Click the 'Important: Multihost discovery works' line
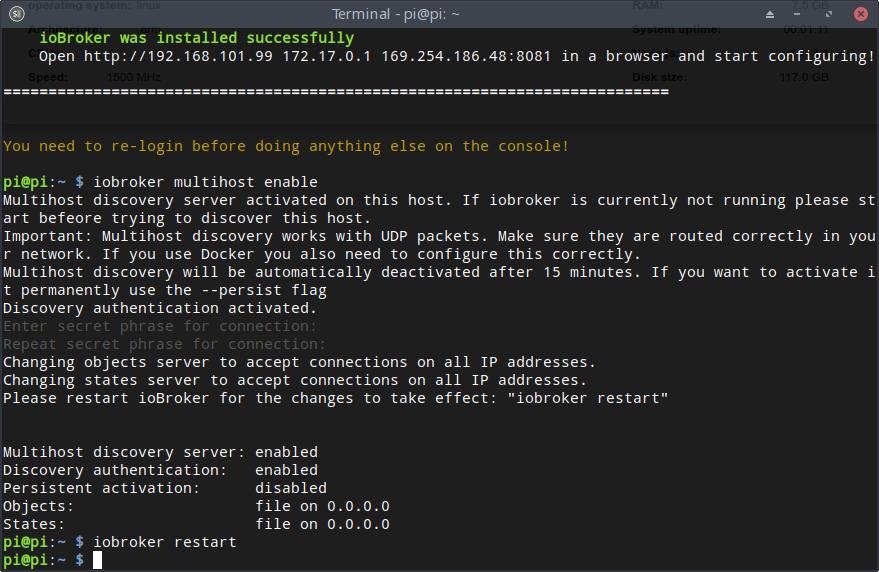879x572 pixels. coord(440,236)
